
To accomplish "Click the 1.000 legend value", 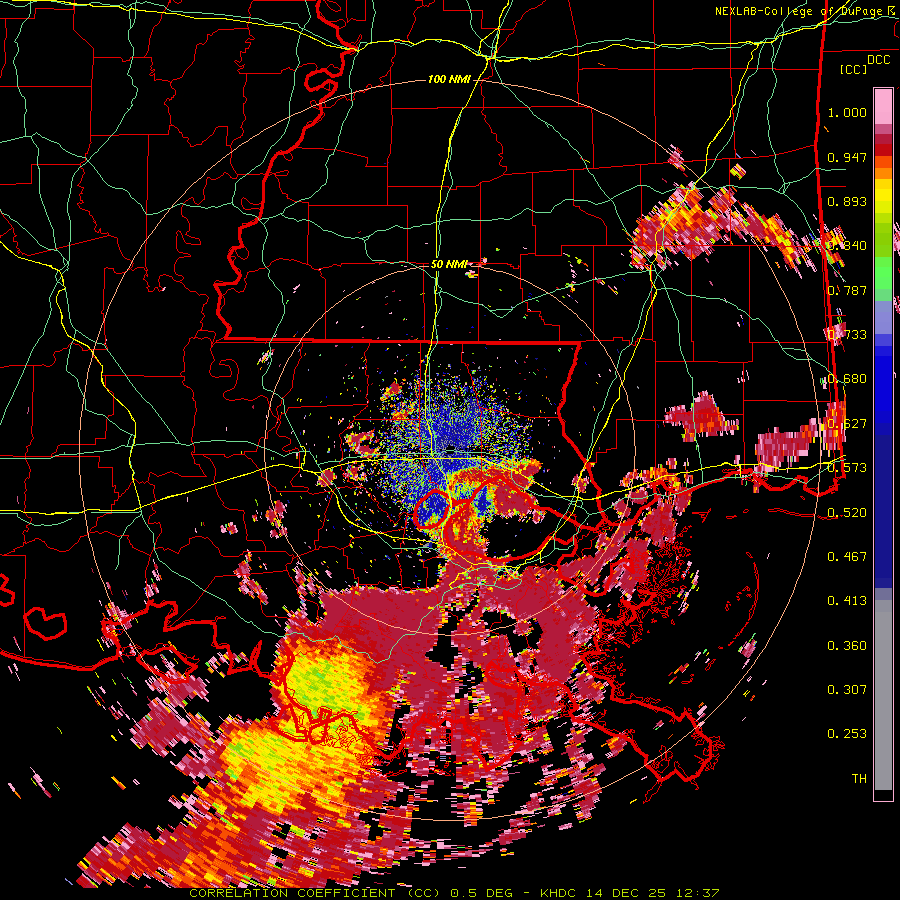I will click(847, 112).
